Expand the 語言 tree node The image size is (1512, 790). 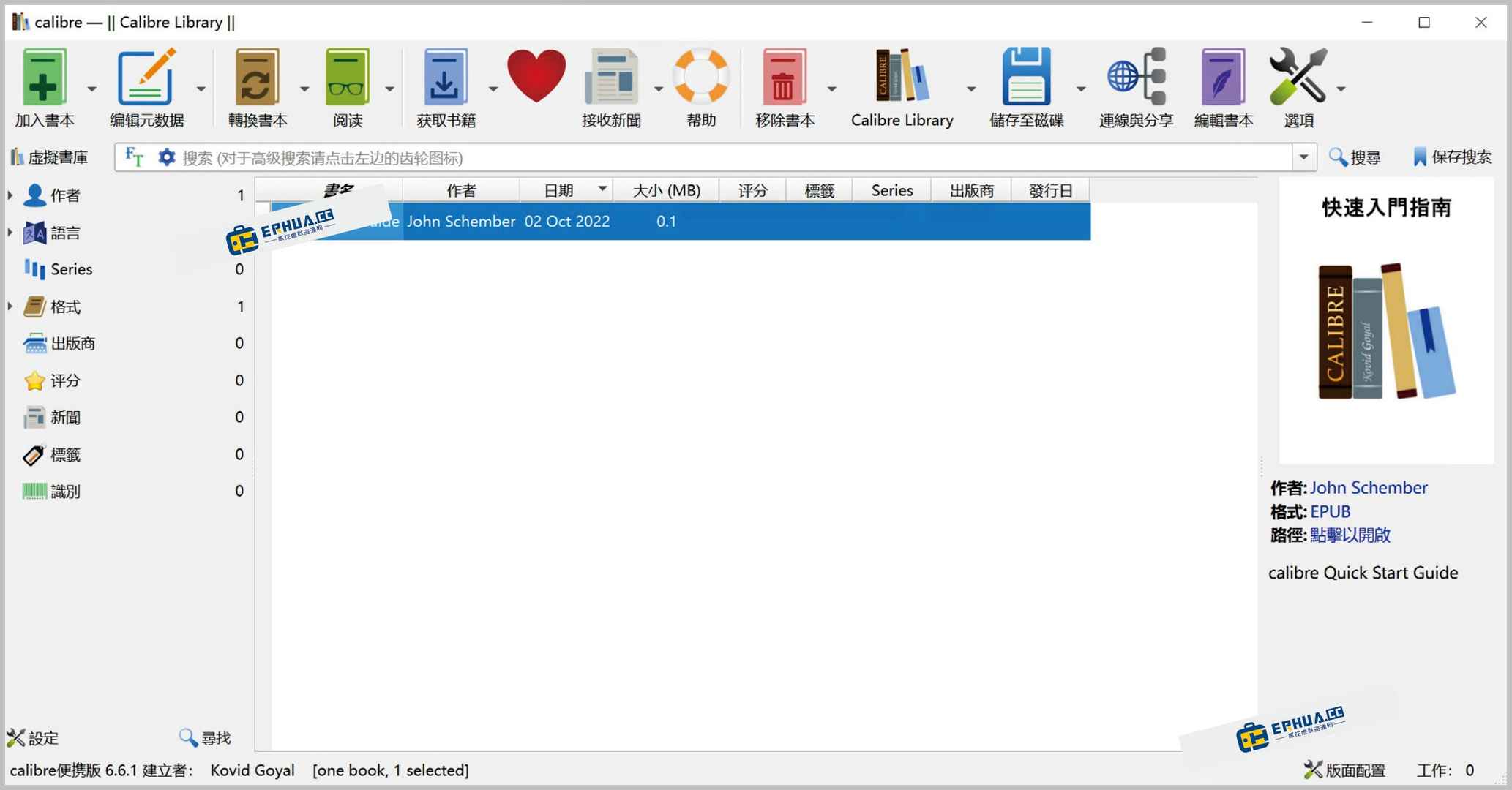click(10, 232)
